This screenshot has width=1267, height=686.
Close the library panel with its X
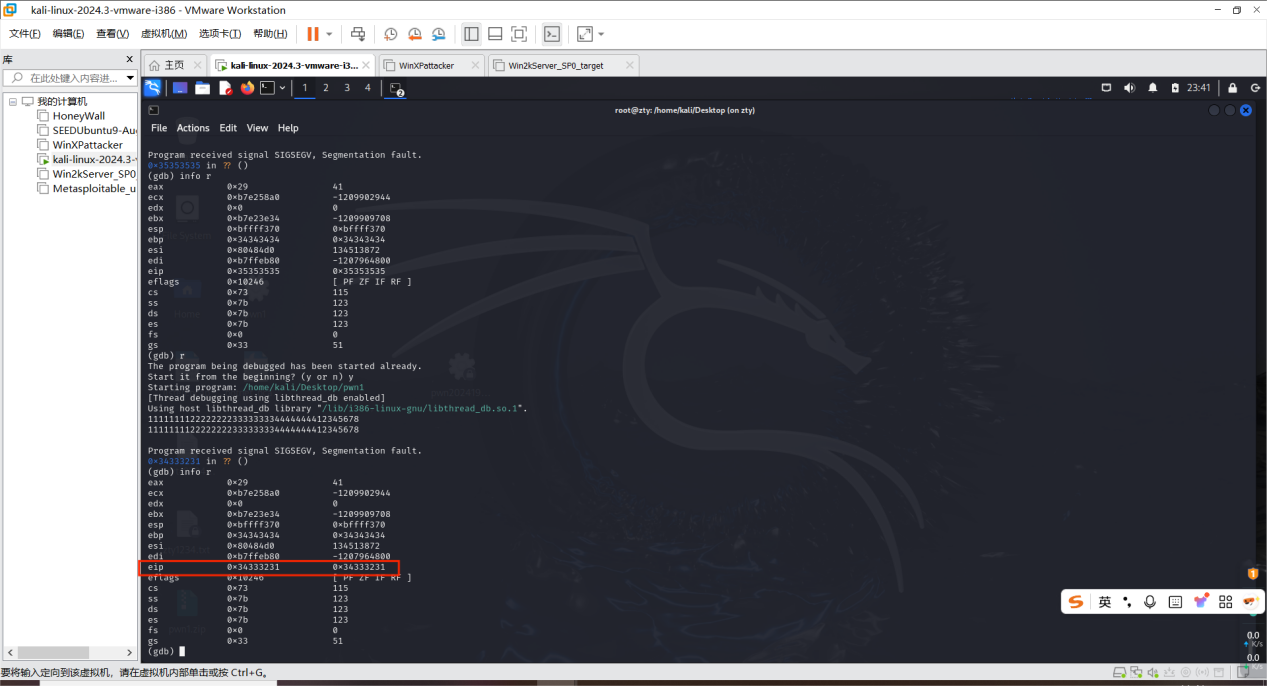(130, 59)
